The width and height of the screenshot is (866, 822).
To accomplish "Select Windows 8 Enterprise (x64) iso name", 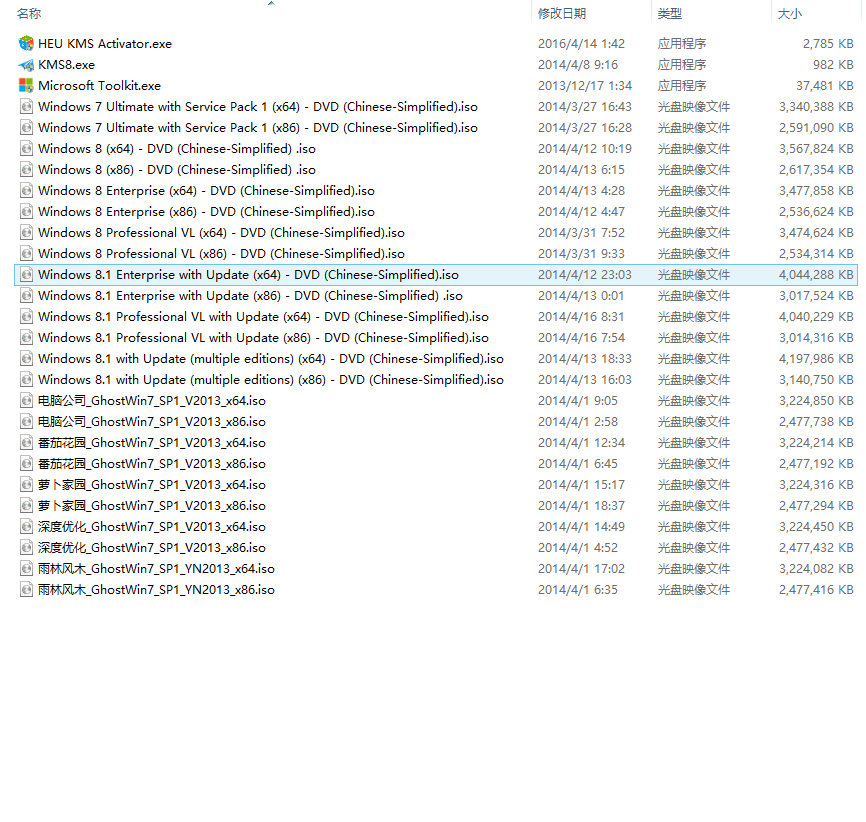I will pos(207,191).
